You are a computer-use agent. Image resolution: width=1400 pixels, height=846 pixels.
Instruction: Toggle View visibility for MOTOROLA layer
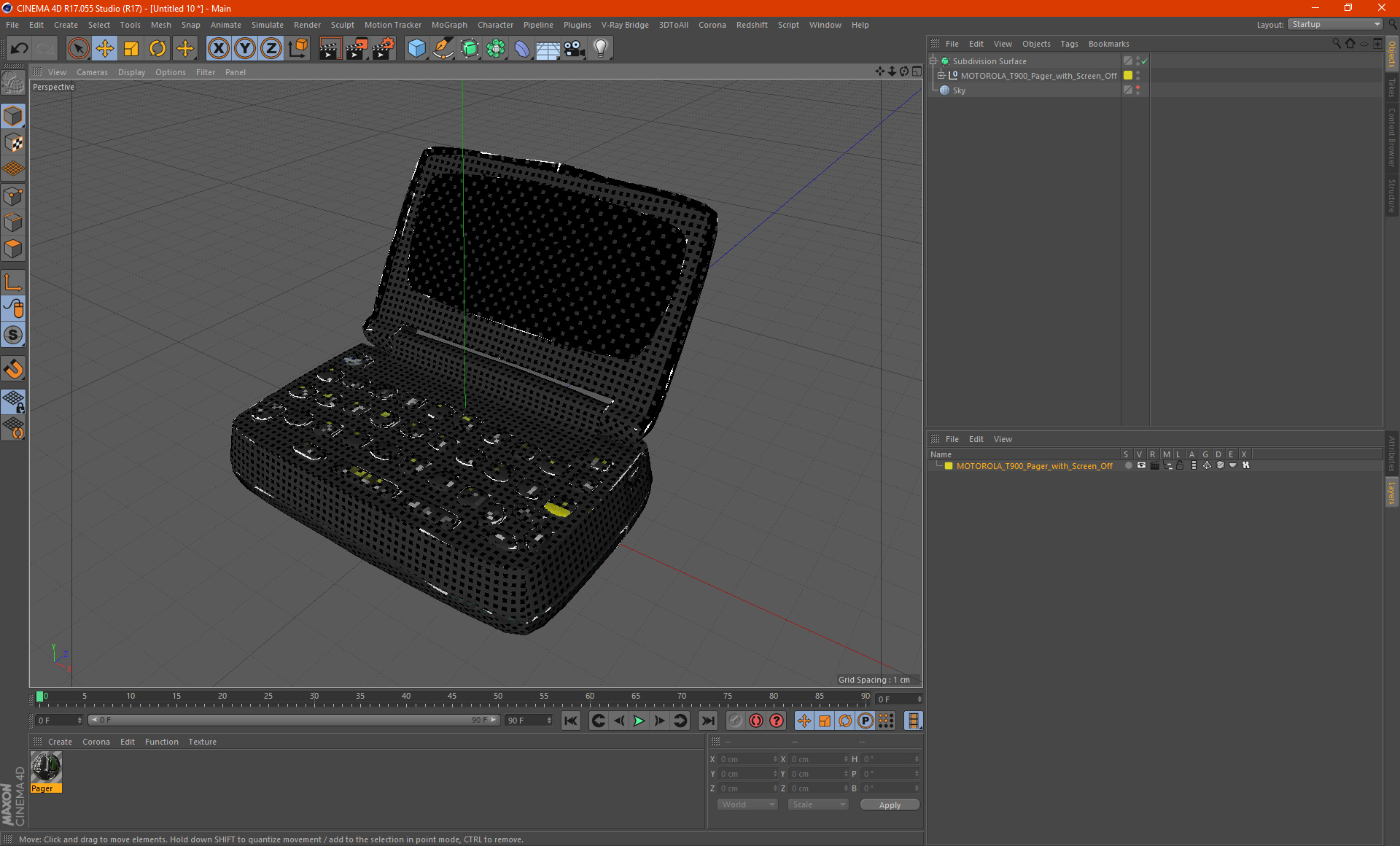1141,465
